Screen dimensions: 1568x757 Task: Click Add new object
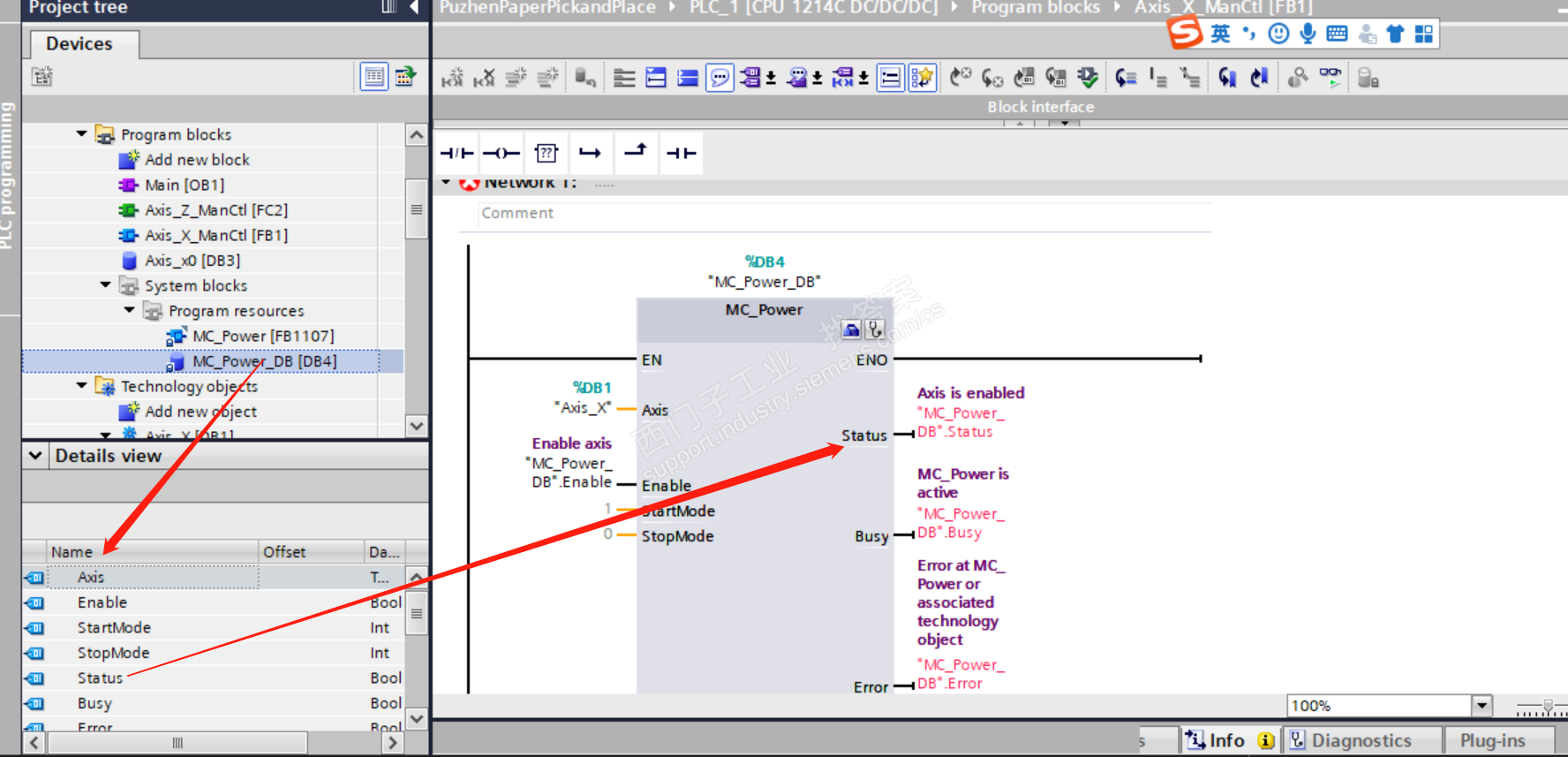click(x=200, y=412)
